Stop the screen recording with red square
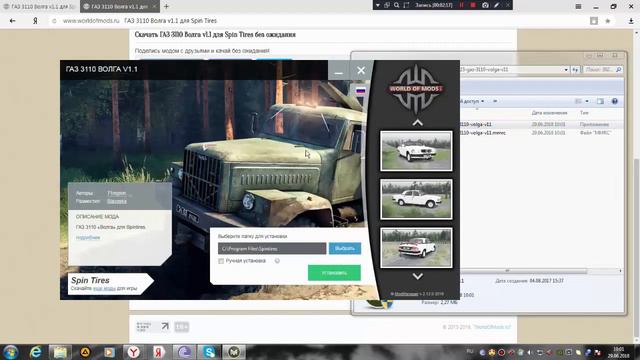This screenshot has width=640, height=360. 473,5
